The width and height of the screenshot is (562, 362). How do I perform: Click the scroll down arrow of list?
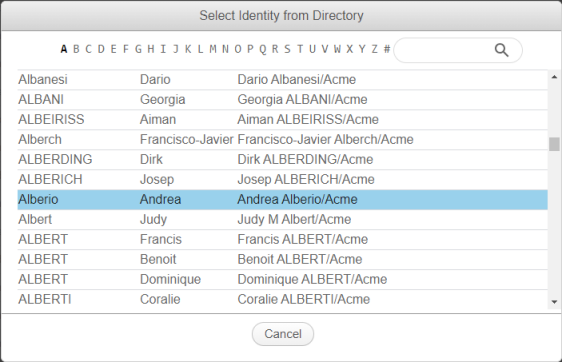(554, 302)
